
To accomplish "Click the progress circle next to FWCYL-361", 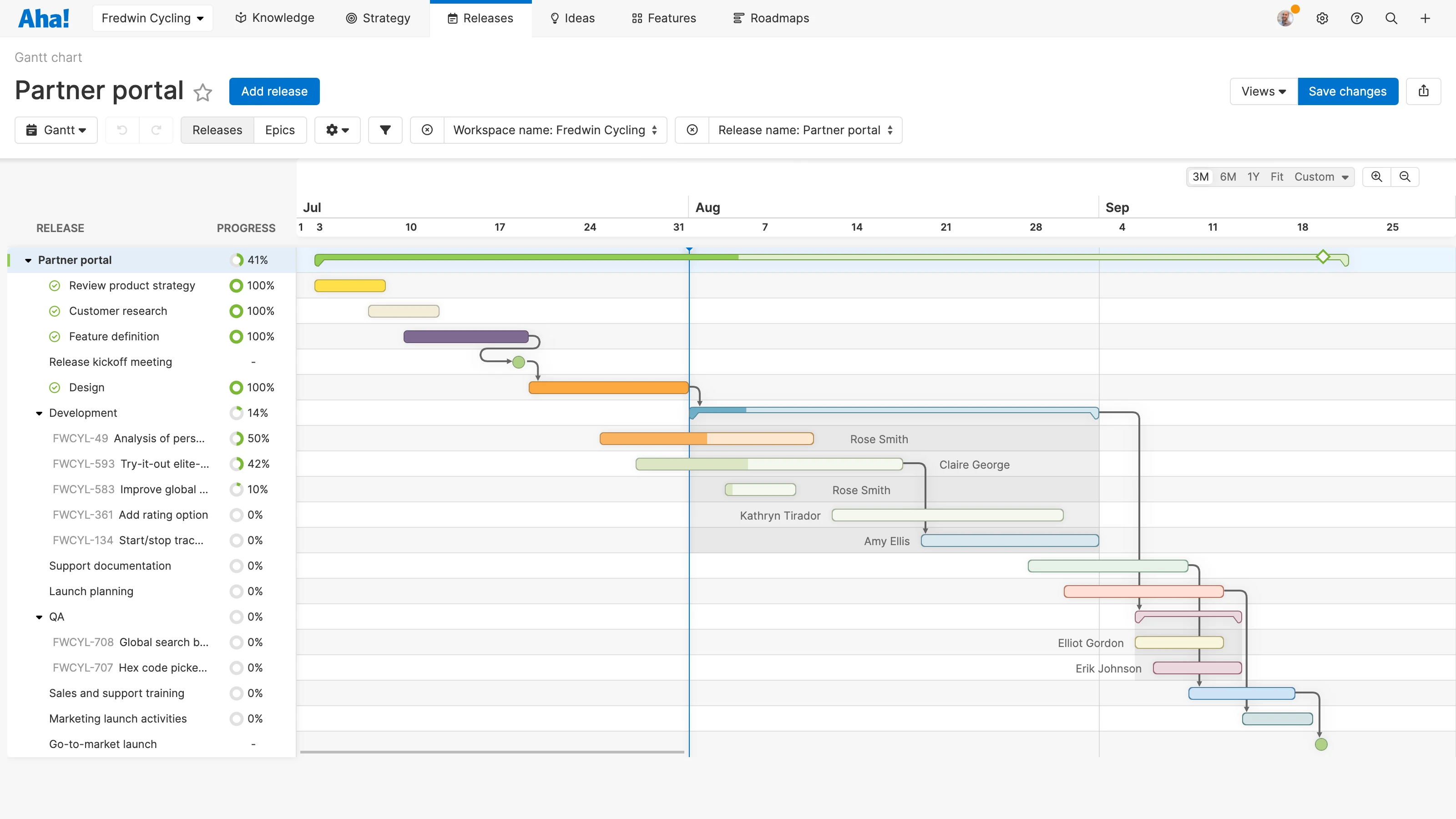I will coord(236,514).
